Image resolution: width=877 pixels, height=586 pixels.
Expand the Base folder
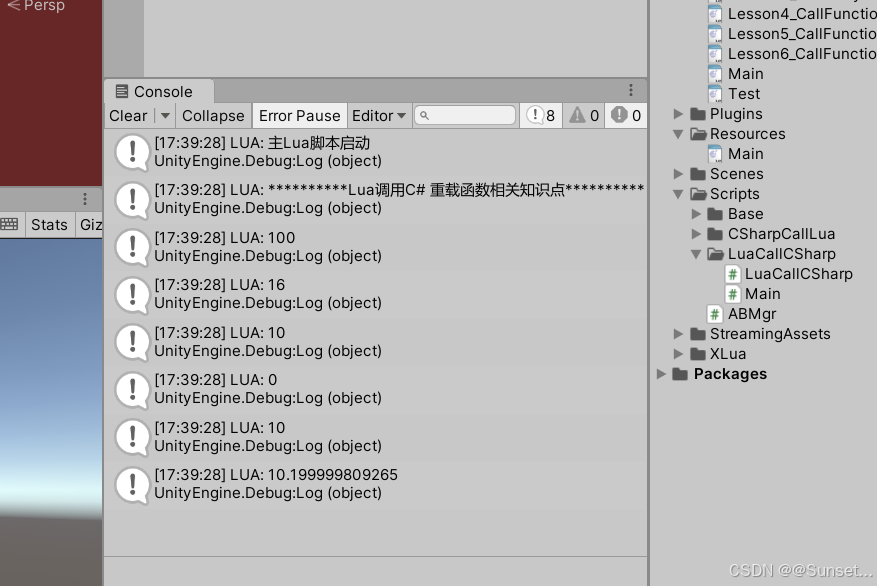coord(696,214)
